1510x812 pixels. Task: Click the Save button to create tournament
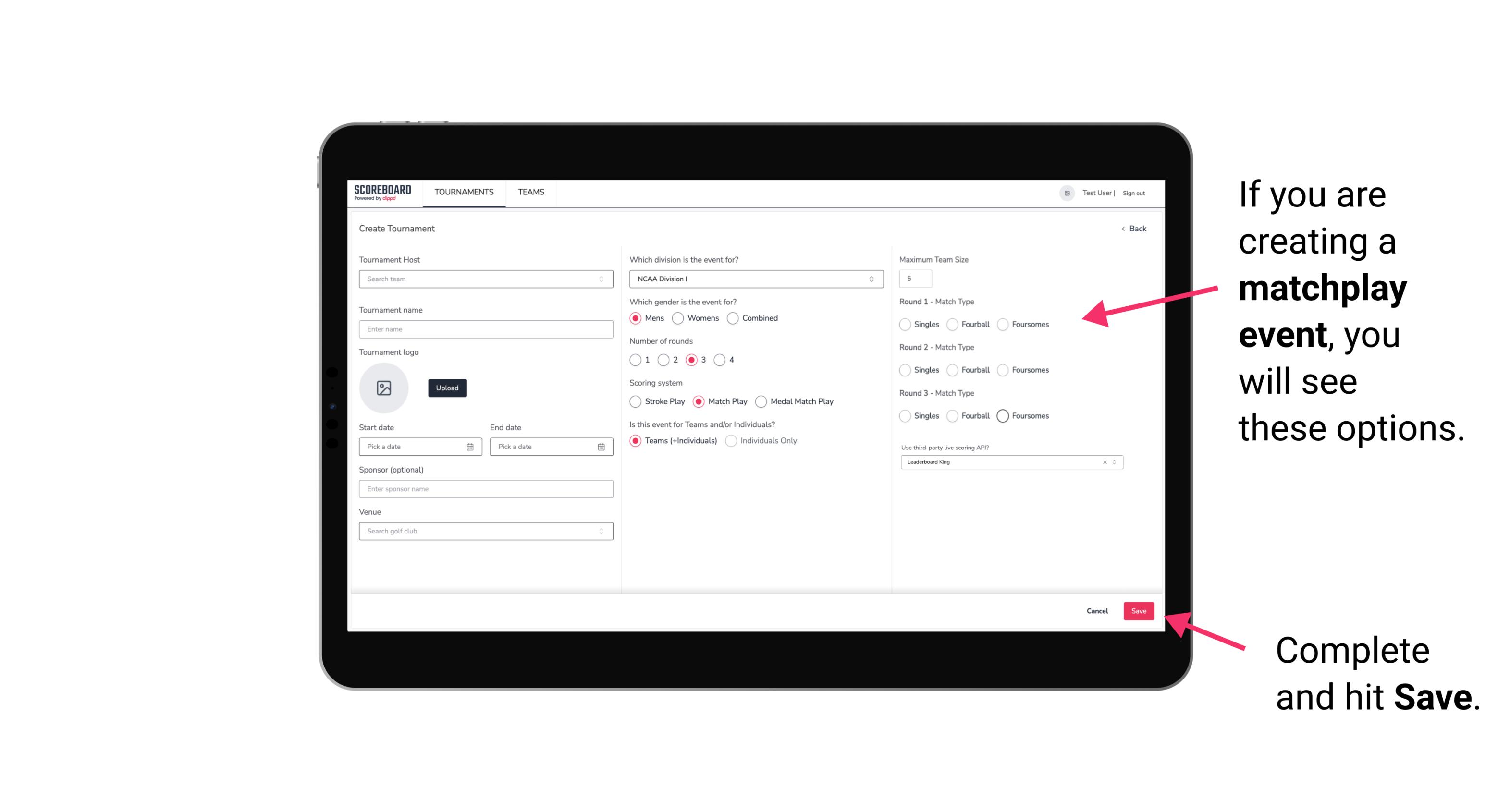coord(1138,610)
